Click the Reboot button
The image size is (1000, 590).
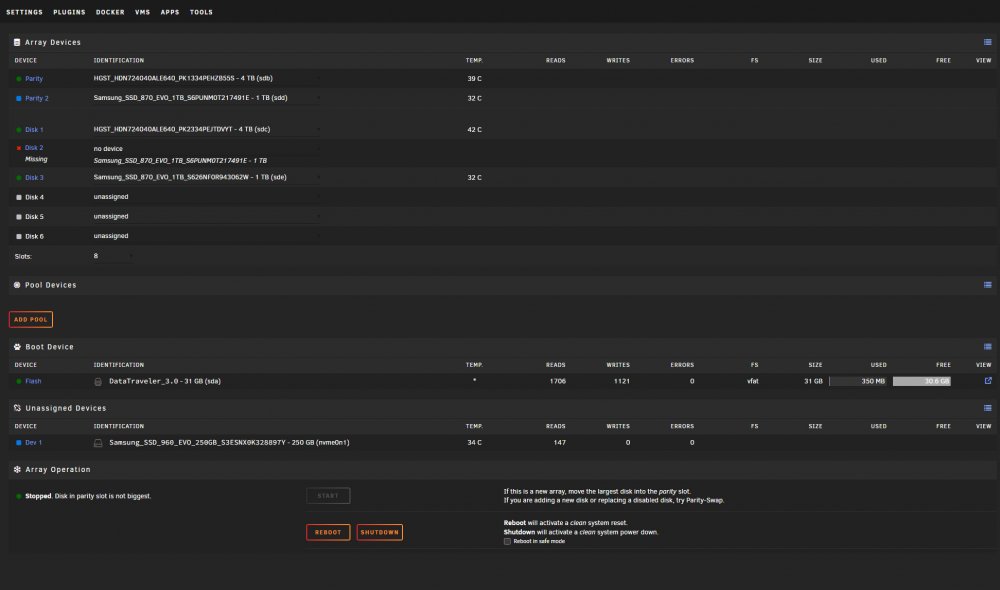(x=328, y=532)
